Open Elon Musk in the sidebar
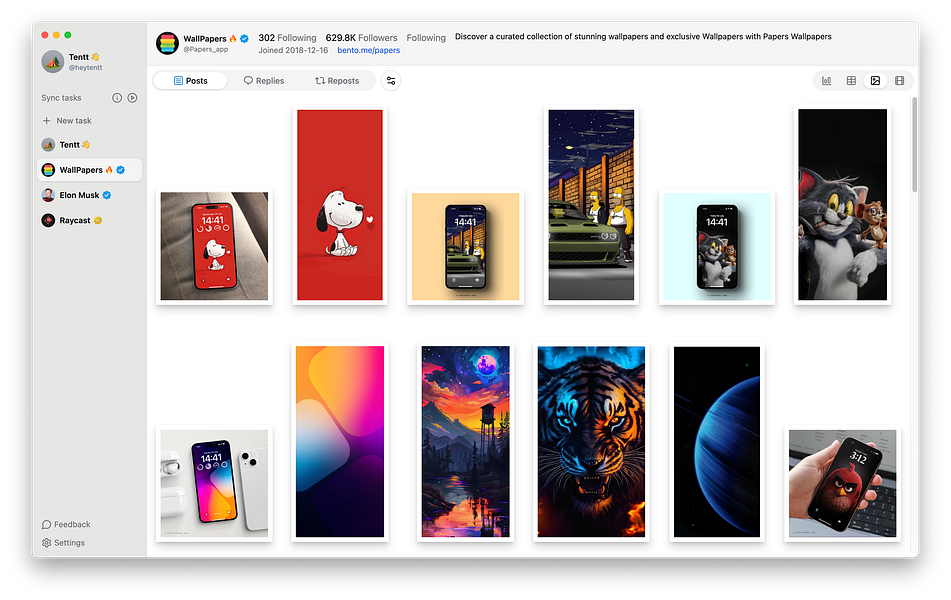Screen dimensions: 951x600 89,195
